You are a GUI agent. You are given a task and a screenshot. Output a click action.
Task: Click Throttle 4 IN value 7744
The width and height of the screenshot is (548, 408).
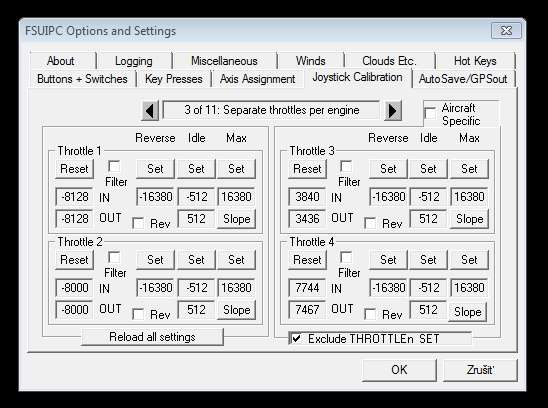(307, 288)
